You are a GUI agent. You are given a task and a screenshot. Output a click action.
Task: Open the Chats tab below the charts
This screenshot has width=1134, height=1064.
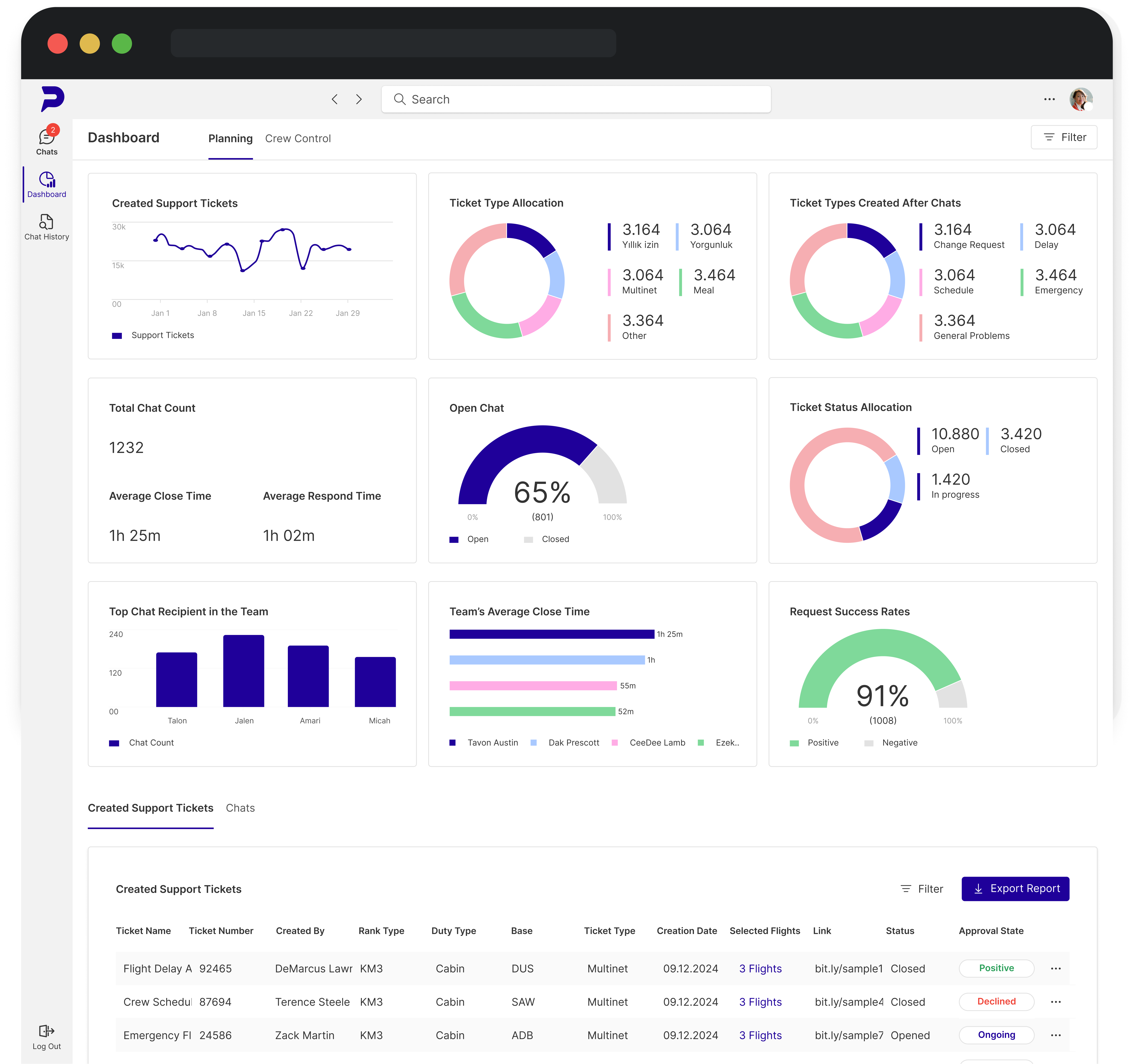[240, 808]
